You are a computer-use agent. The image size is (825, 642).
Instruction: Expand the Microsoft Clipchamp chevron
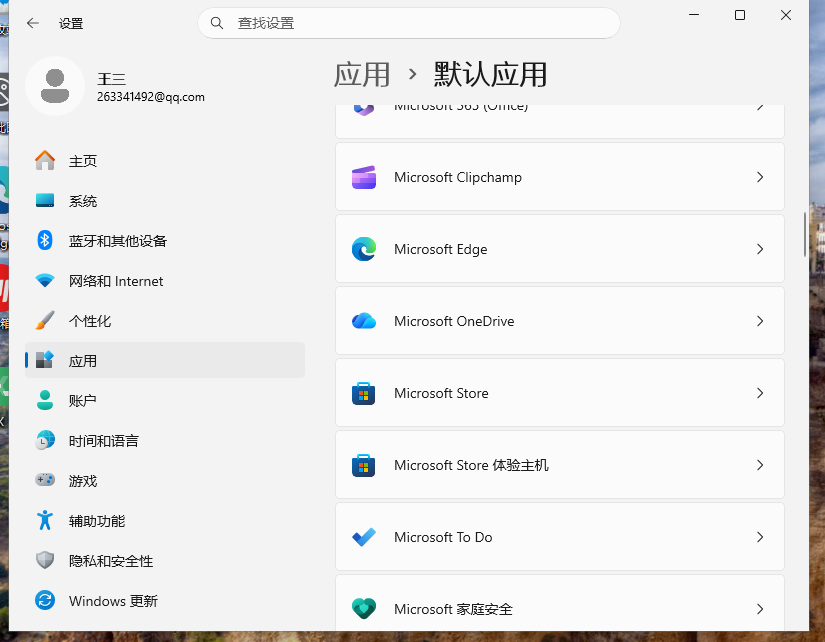760,177
